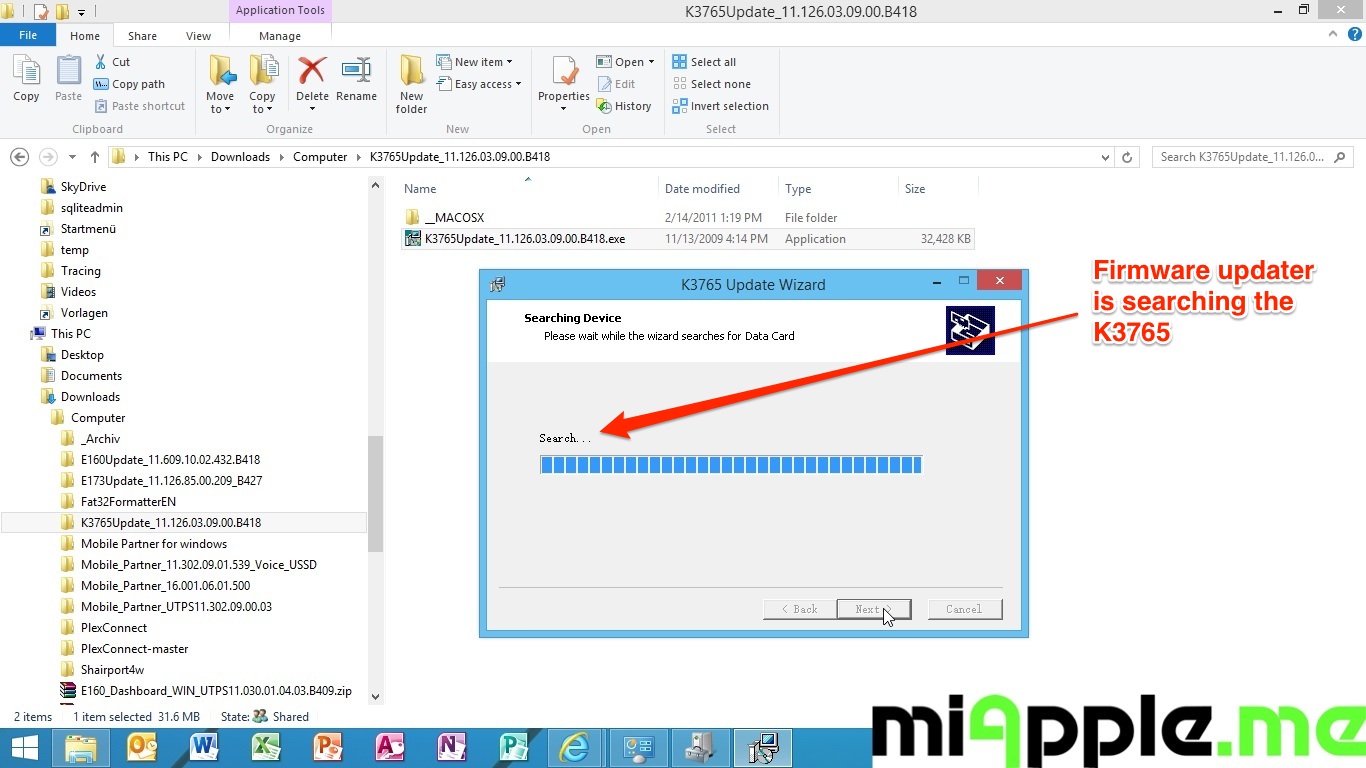
Task: Switch to the View ribbon tab
Action: (x=198, y=36)
